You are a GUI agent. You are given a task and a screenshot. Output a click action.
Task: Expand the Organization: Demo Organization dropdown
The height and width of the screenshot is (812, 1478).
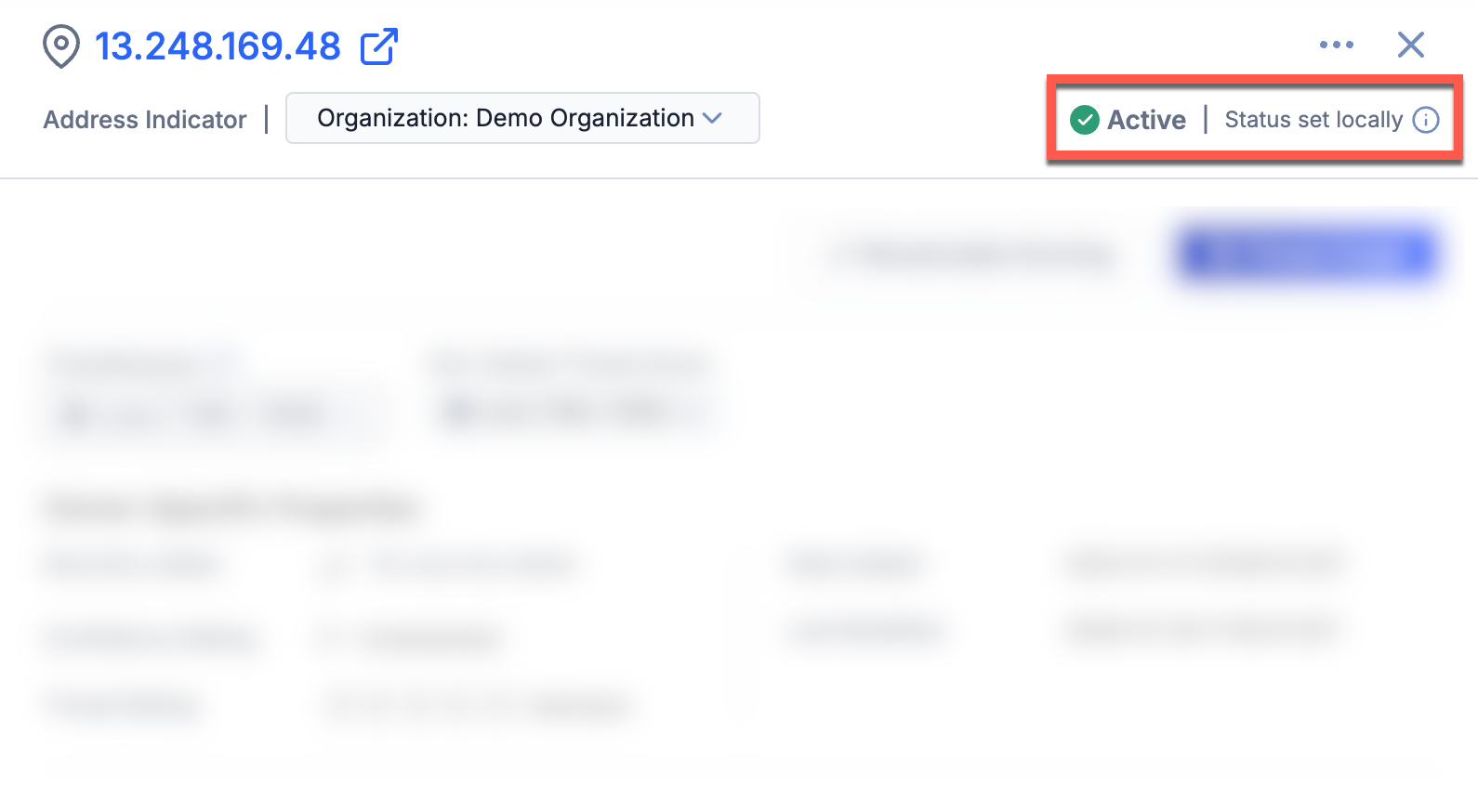point(521,118)
